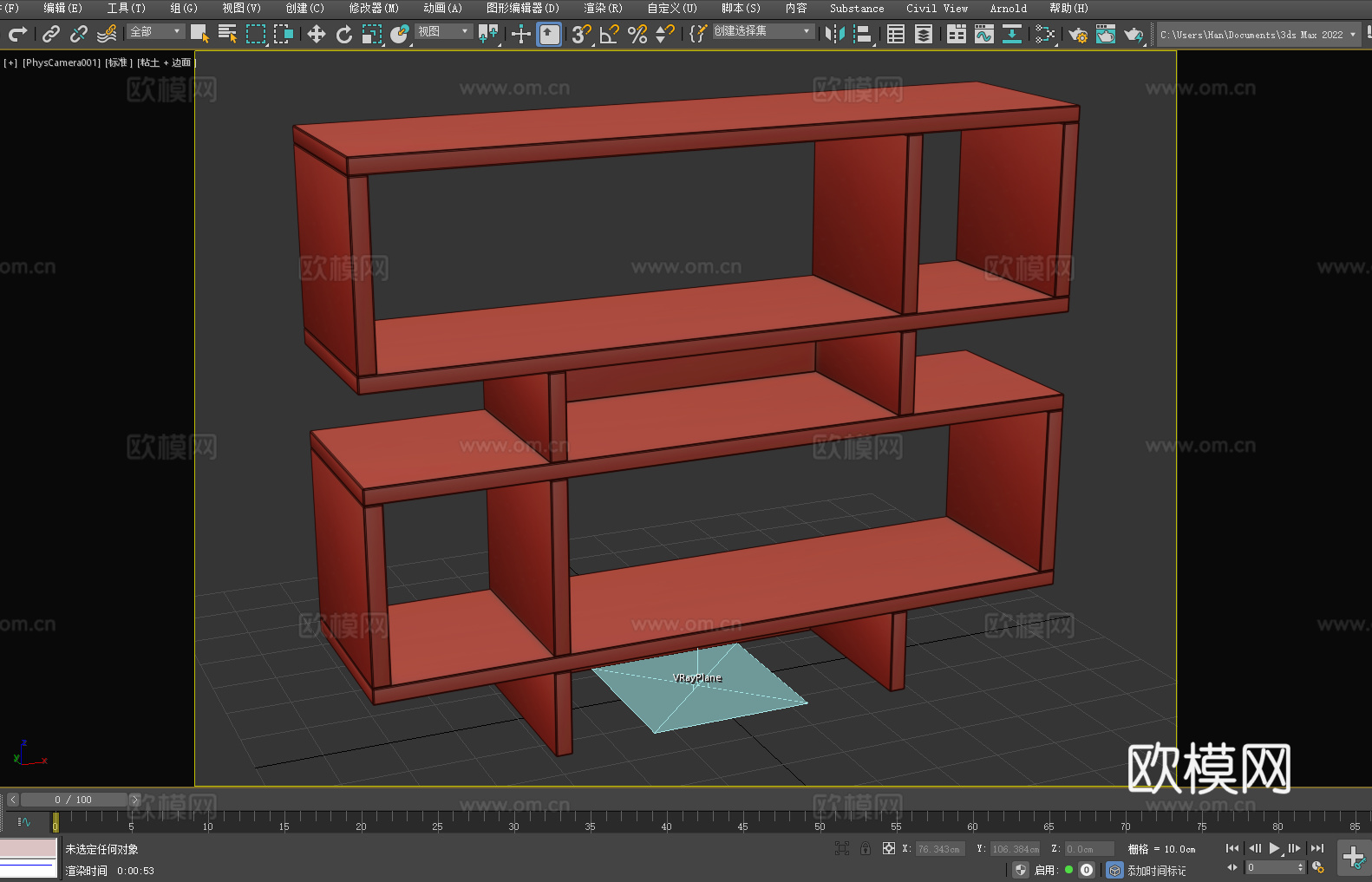
Task: Open Render Setup teapot gear icon
Action: coord(1078,34)
